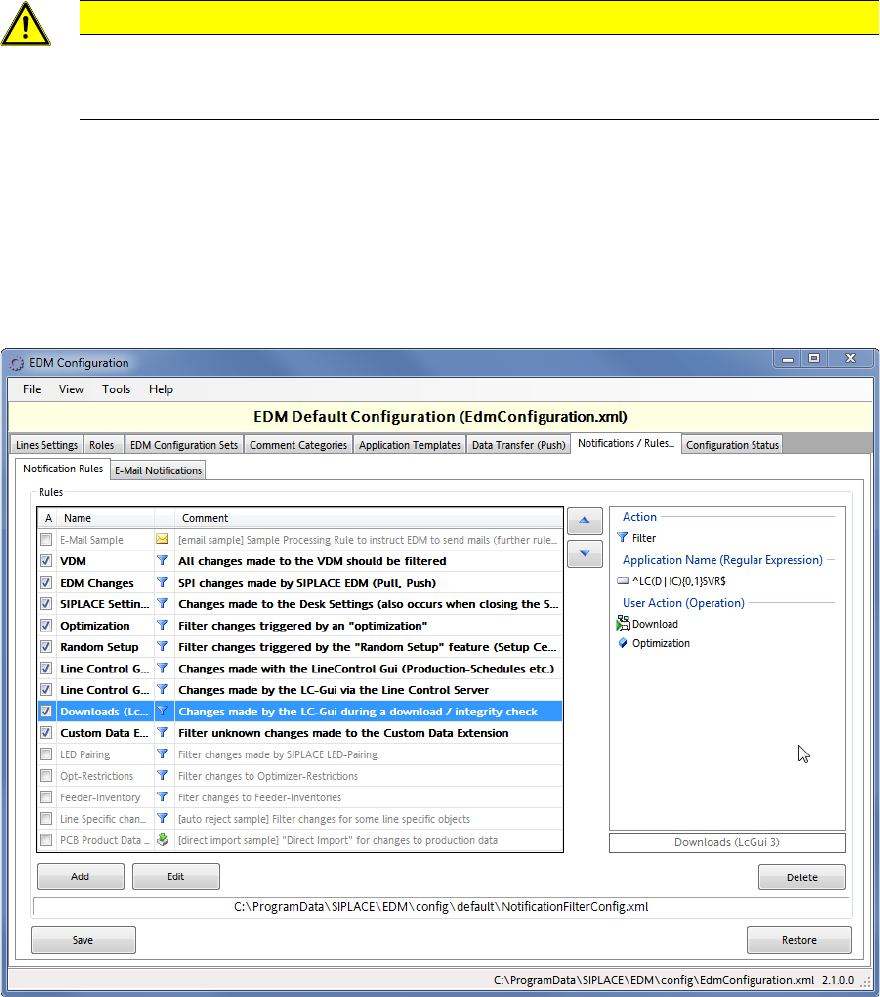Click the NotificationFilterConfig.xml path text
The image size is (880, 997).
(x=441, y=907)
